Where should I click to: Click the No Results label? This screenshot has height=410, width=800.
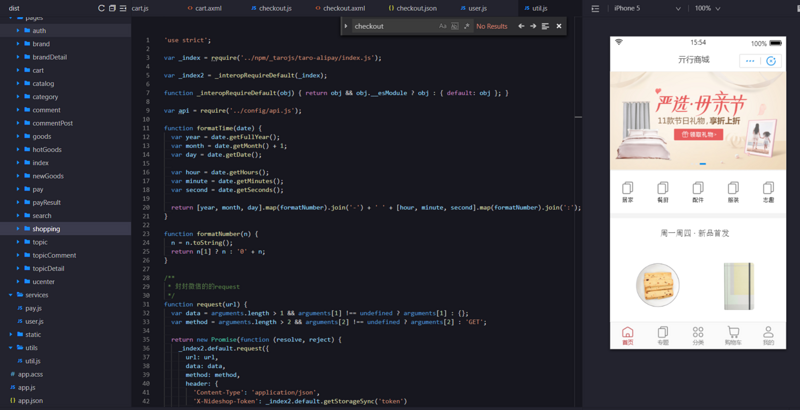(x=492, y=26)
